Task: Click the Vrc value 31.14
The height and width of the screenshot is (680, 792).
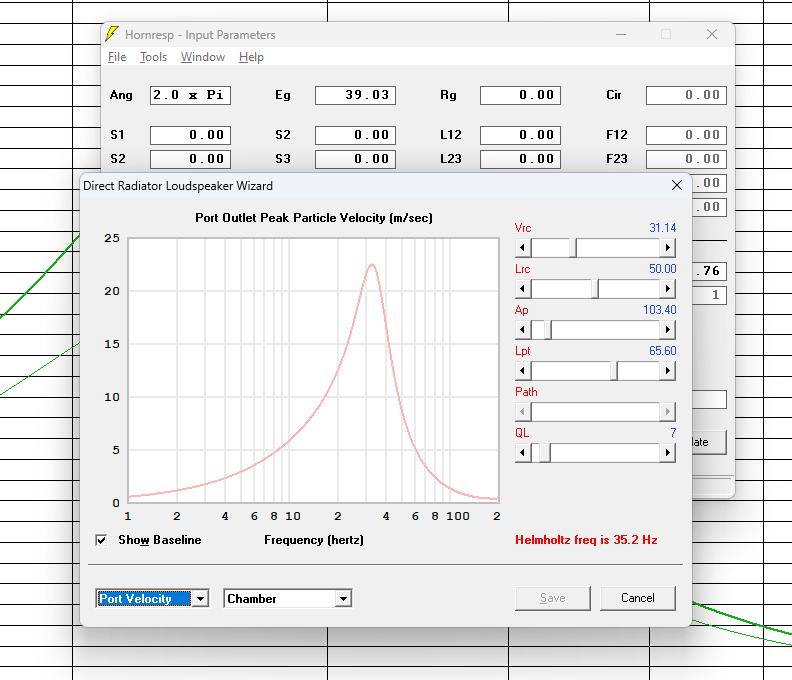Action: pos(662,228)
